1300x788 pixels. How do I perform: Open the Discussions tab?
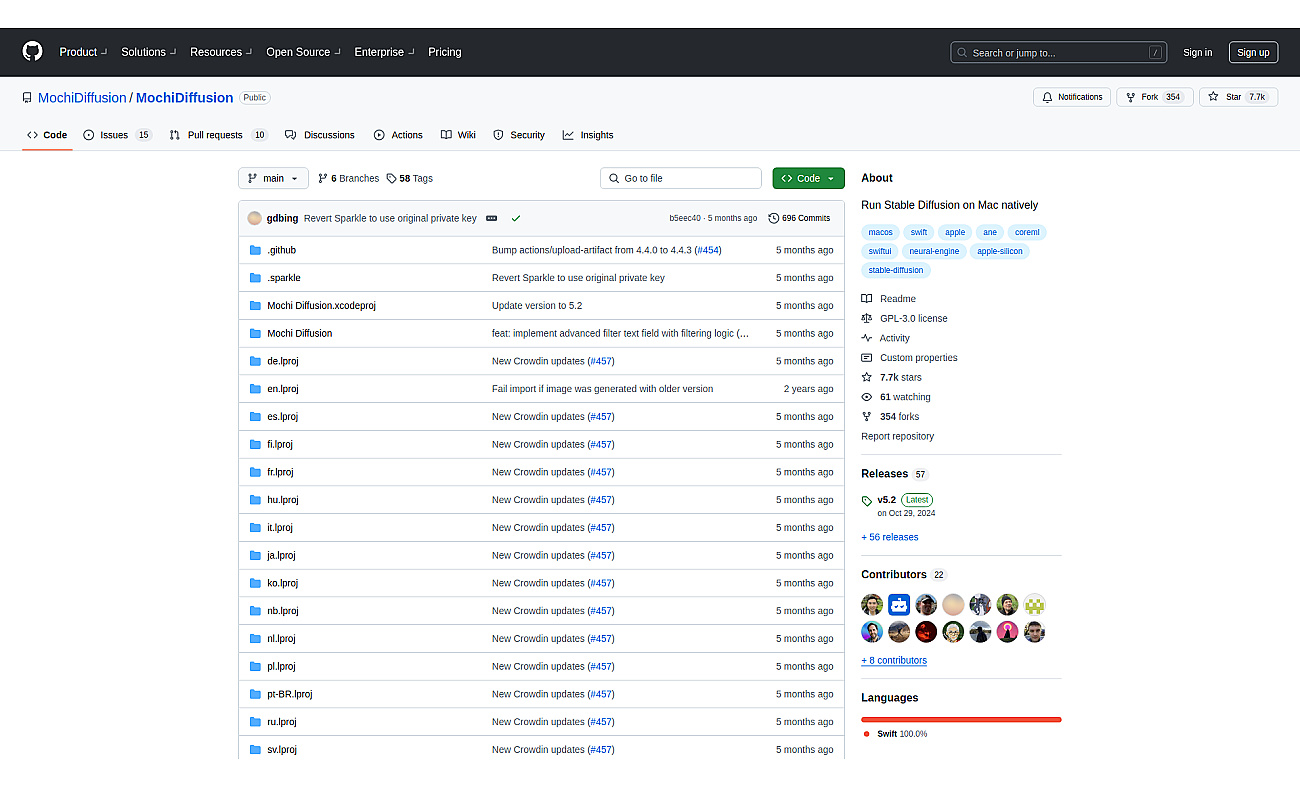[x=320, y=135]
